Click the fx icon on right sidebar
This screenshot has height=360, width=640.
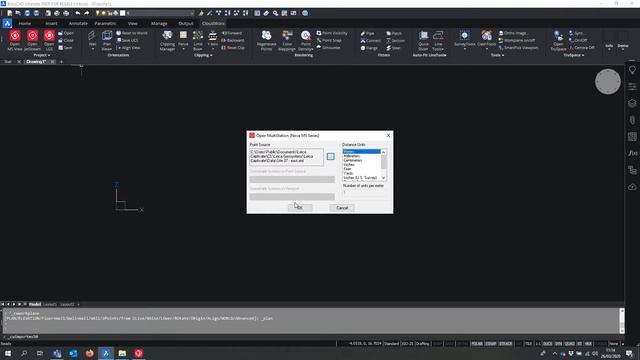632,153
